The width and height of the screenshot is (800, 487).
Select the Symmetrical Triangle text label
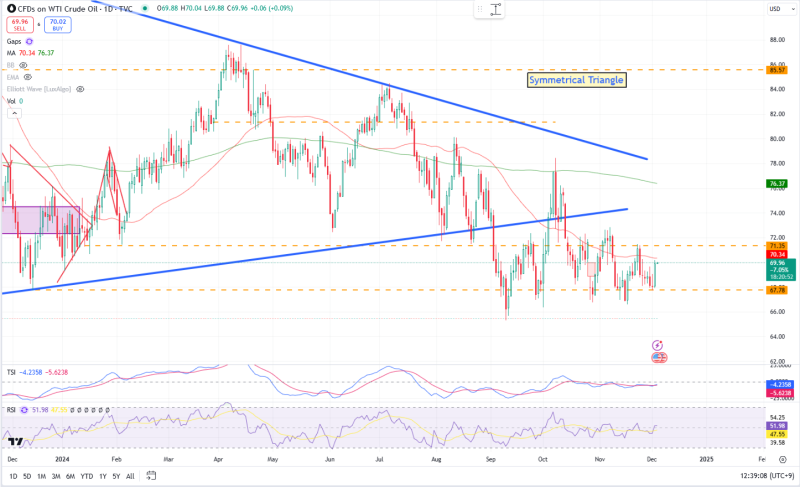[x=576, y=79]
